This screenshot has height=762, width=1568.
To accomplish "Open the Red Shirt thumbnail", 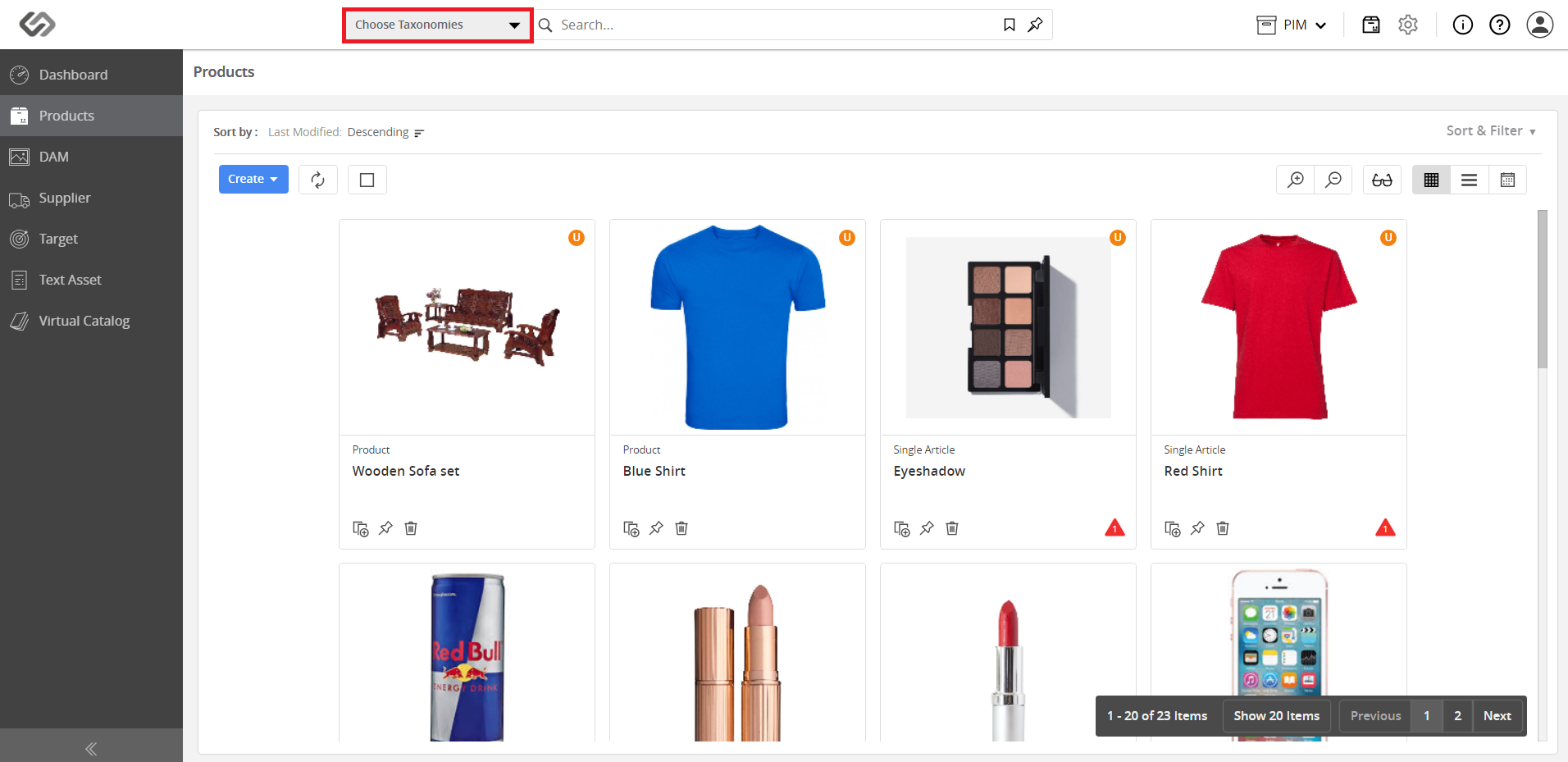I will (x=1279, y=327).
